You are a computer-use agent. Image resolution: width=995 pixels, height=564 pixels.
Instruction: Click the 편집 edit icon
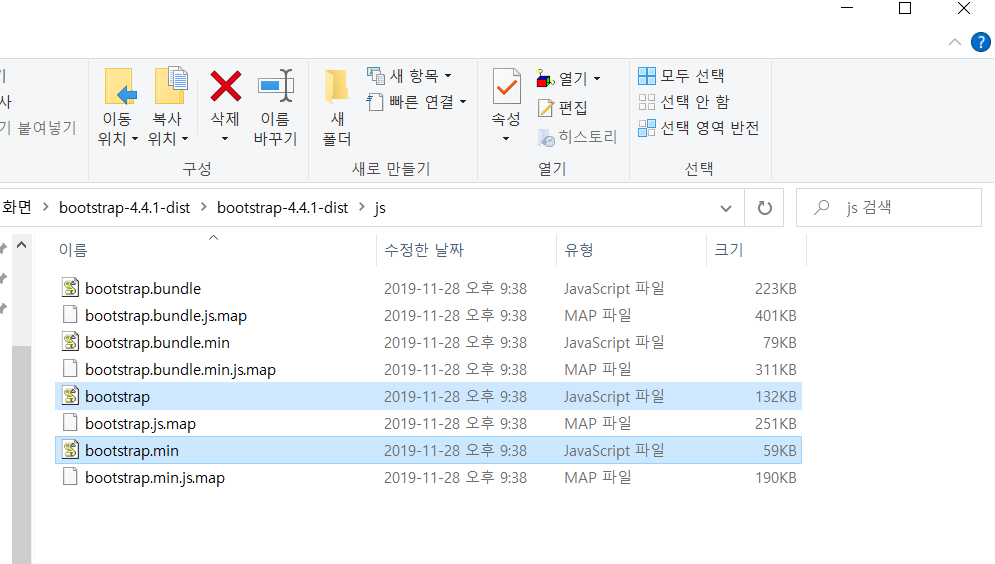pyautogui.click(x=546, y=108)
